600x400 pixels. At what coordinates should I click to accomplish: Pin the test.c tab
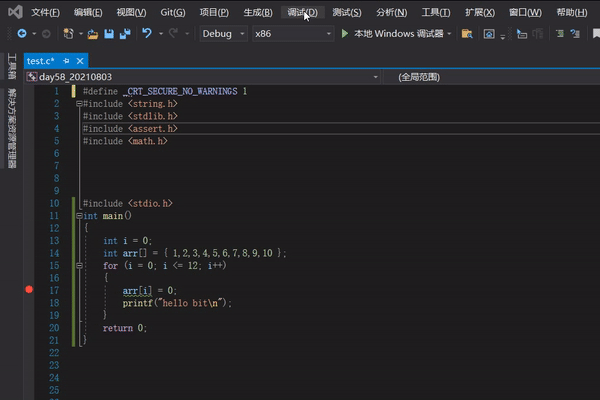[x=66, y=61]
